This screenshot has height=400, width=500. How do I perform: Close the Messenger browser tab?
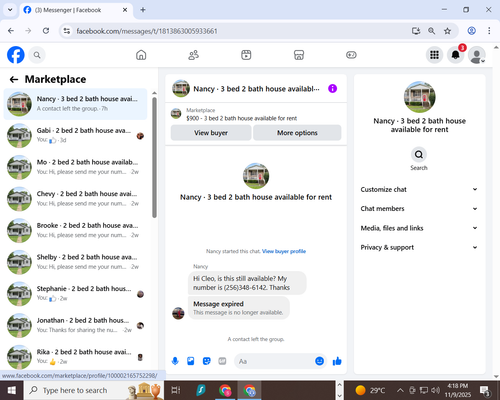click(125, 10)
